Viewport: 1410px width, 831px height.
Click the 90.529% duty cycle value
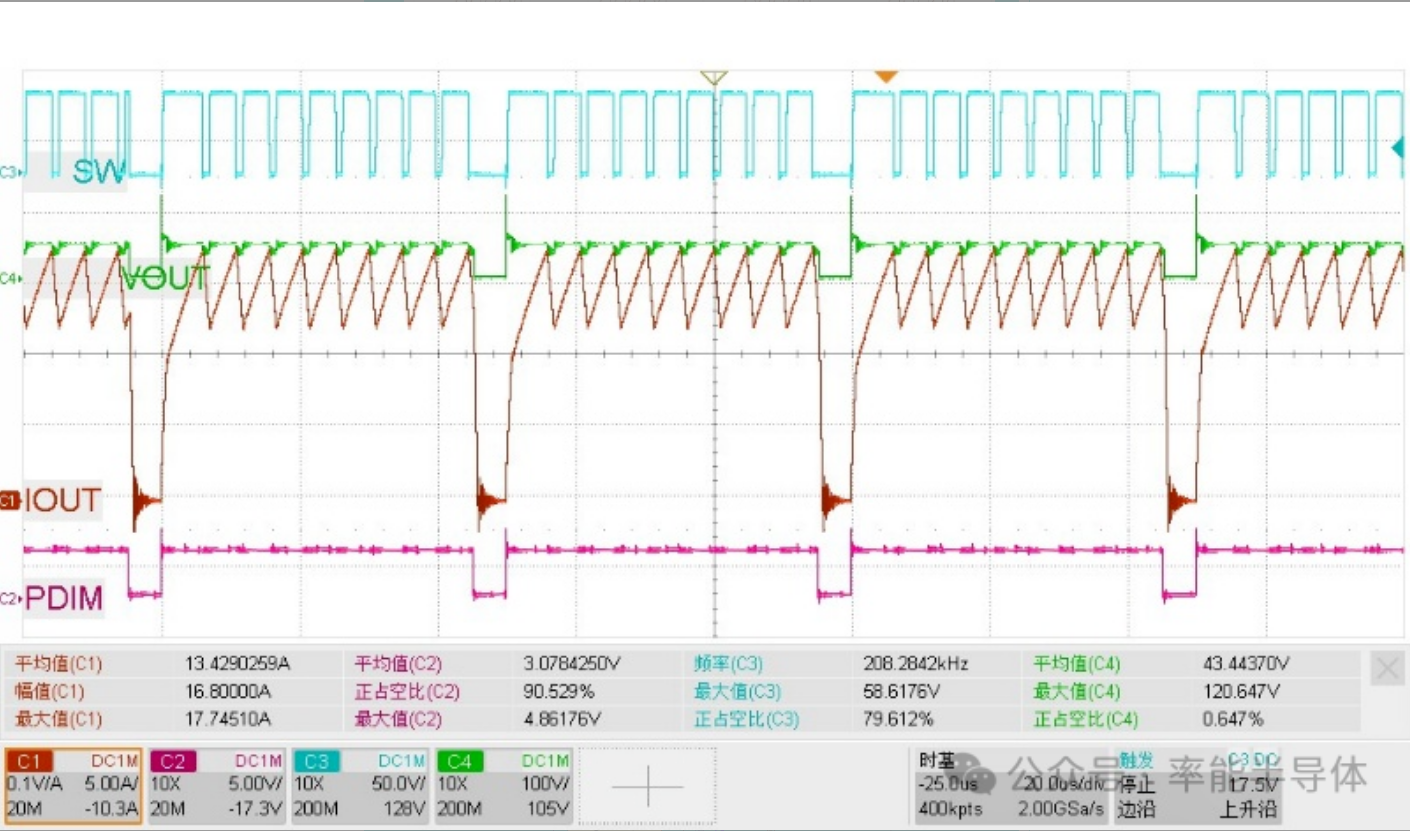click(559, 691)
